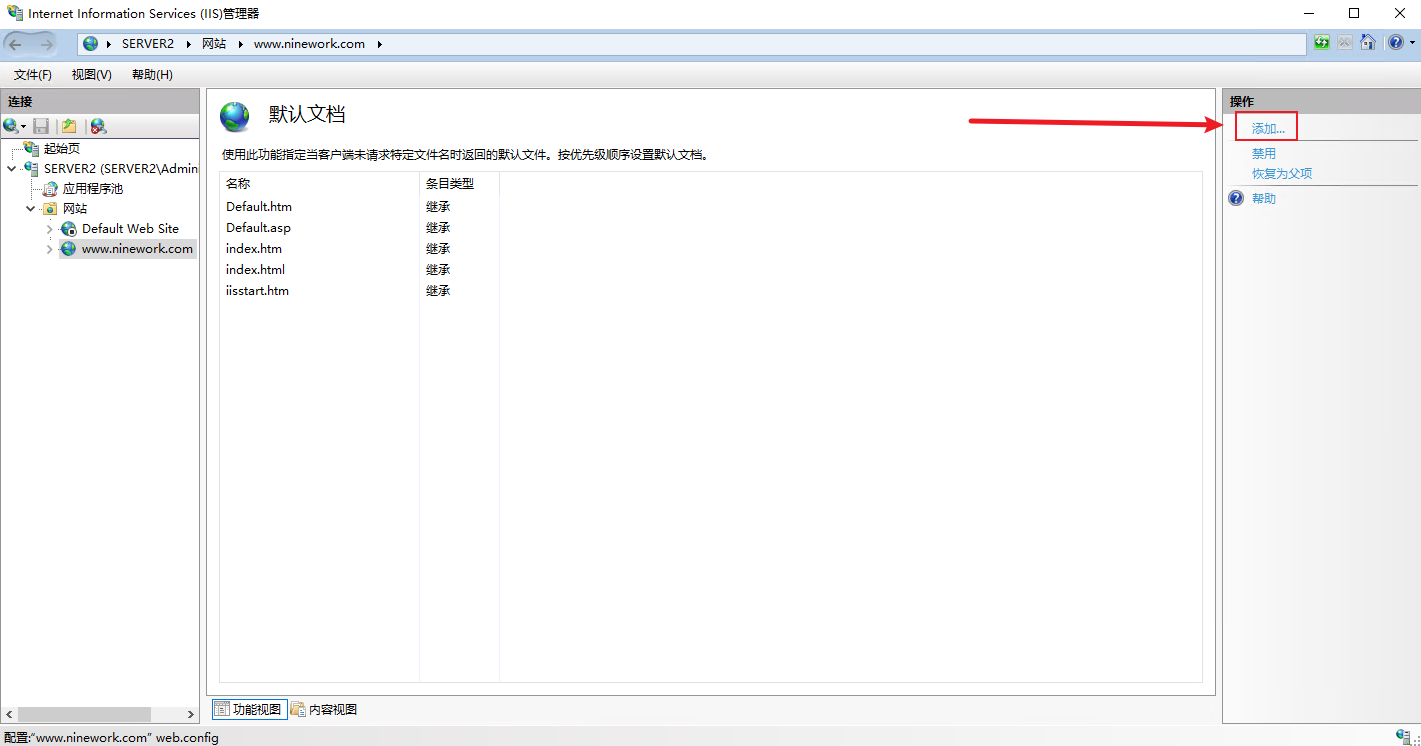Image resolution: width=1421 pixels, height=746 pixels.
Task: Click the 恢复为父项 action link
Action: [1282, 173]
